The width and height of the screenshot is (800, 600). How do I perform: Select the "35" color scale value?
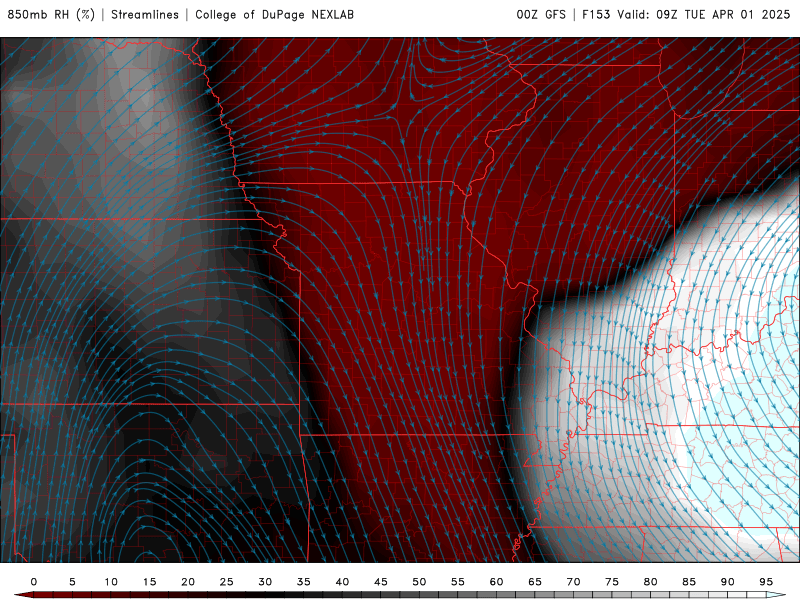304,582
